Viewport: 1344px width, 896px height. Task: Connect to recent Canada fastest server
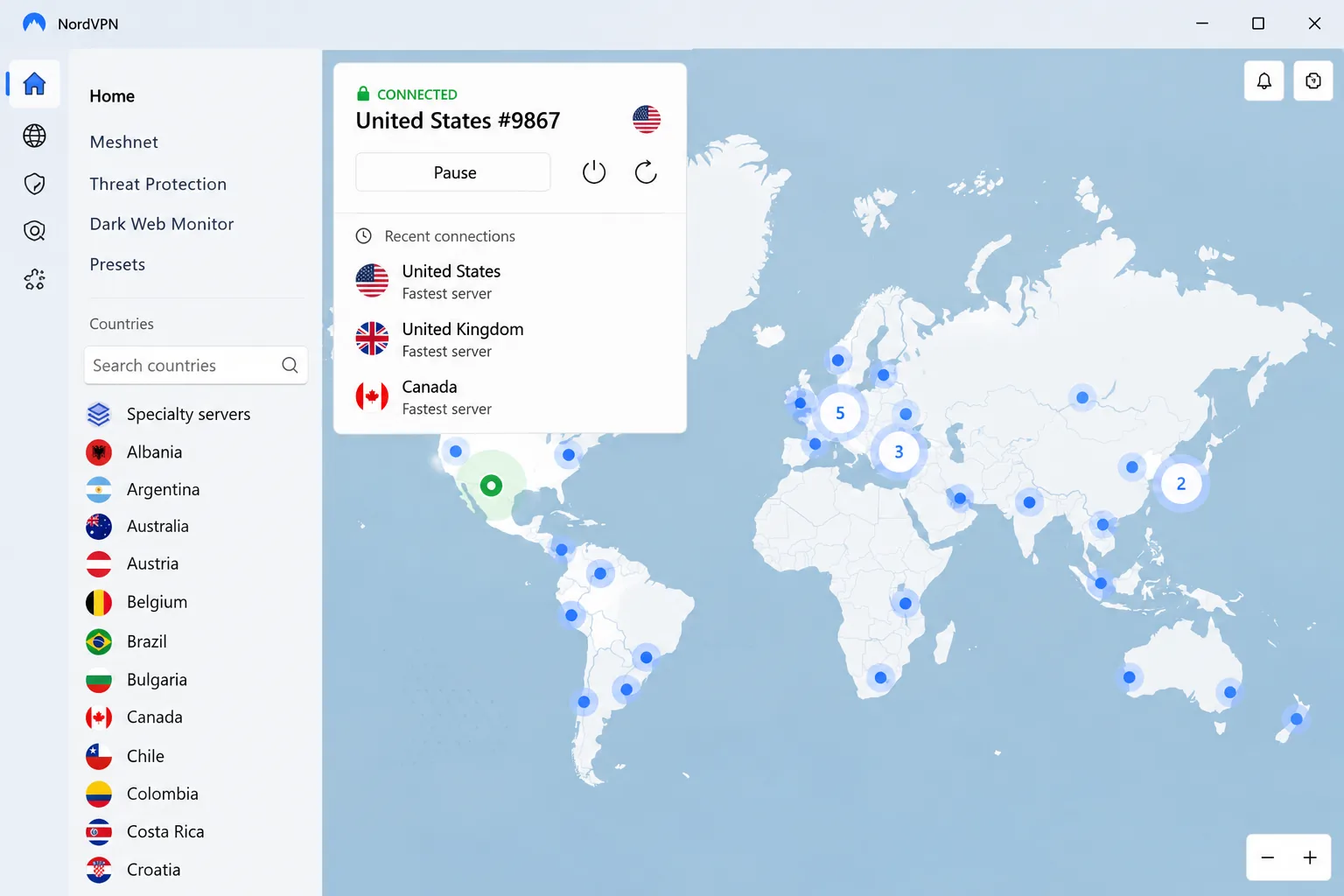coord(510,396)
